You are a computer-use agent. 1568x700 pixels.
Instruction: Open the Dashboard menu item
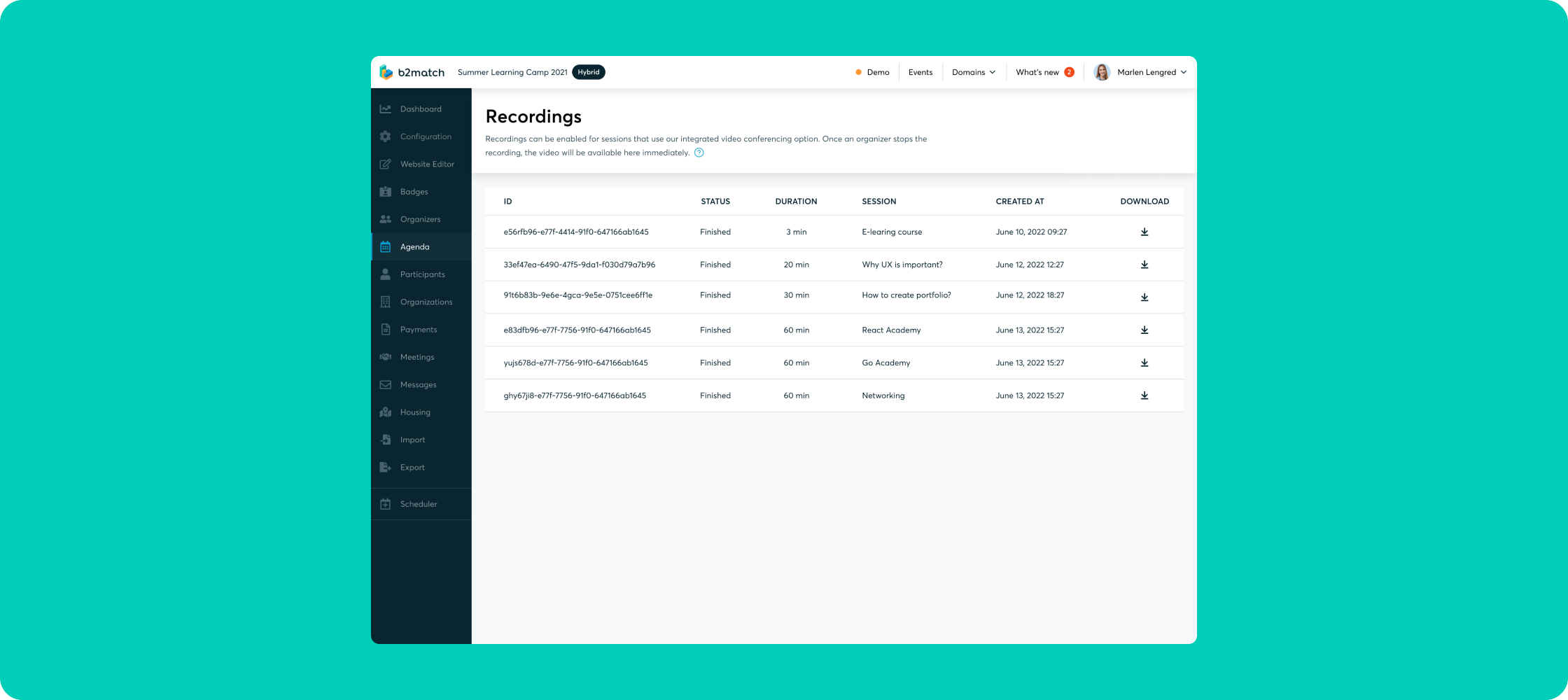421,109
